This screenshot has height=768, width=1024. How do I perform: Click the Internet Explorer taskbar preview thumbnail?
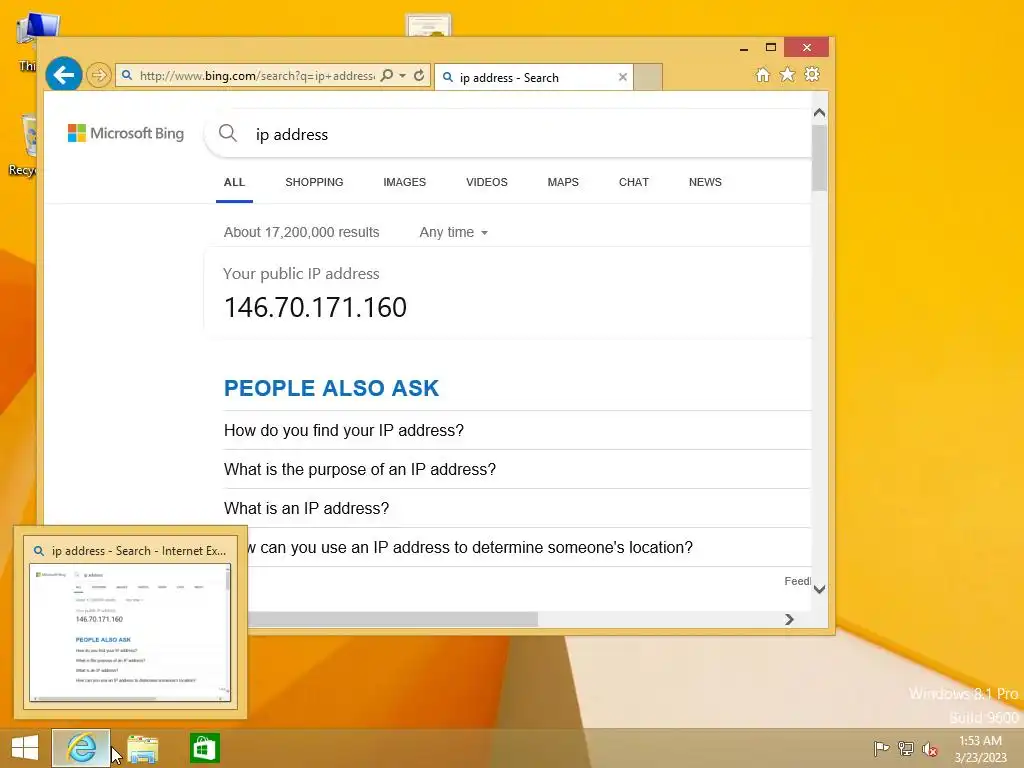pos(130,633)
